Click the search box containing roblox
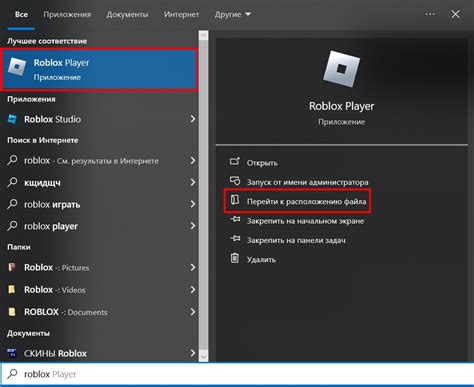Screen dimensions: 474x387 tap(237, 374)
